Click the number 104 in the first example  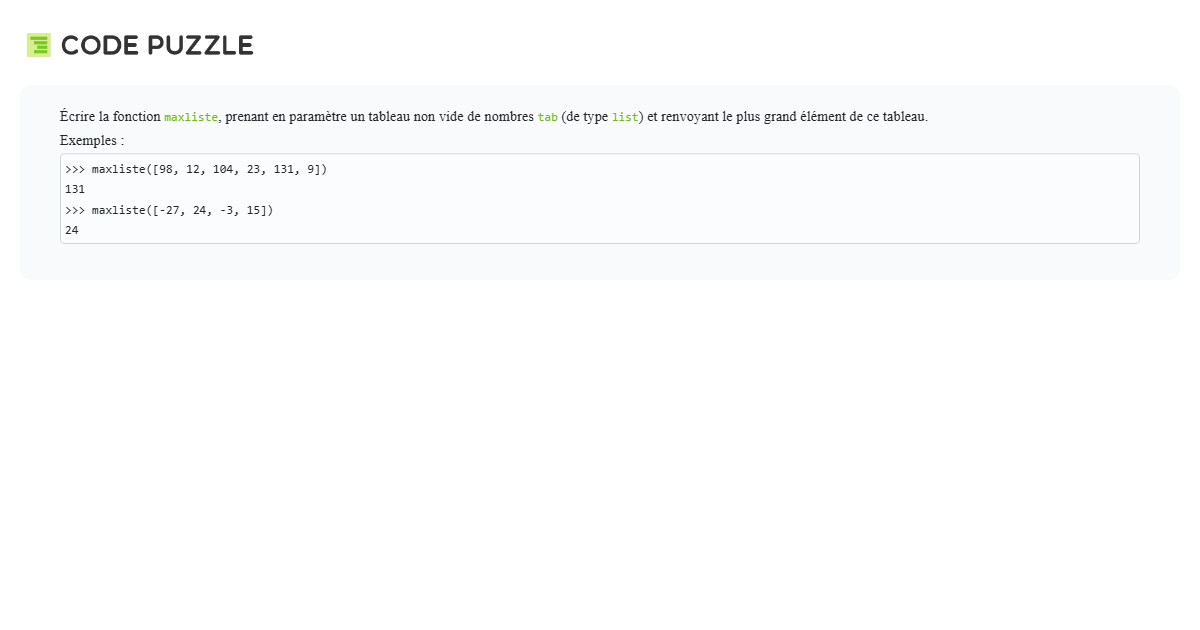(x=222, y=169)
